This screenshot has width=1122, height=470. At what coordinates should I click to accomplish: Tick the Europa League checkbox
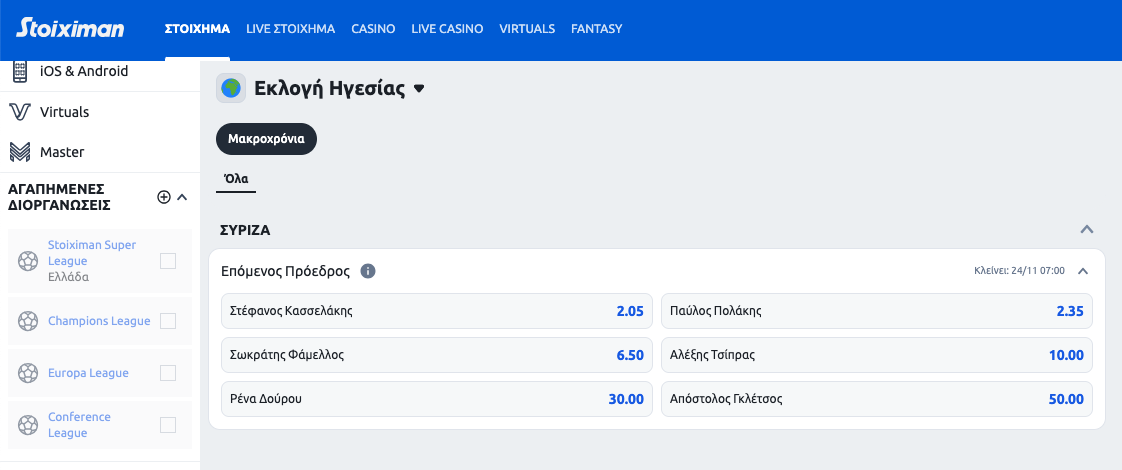[x=168, y=373]
